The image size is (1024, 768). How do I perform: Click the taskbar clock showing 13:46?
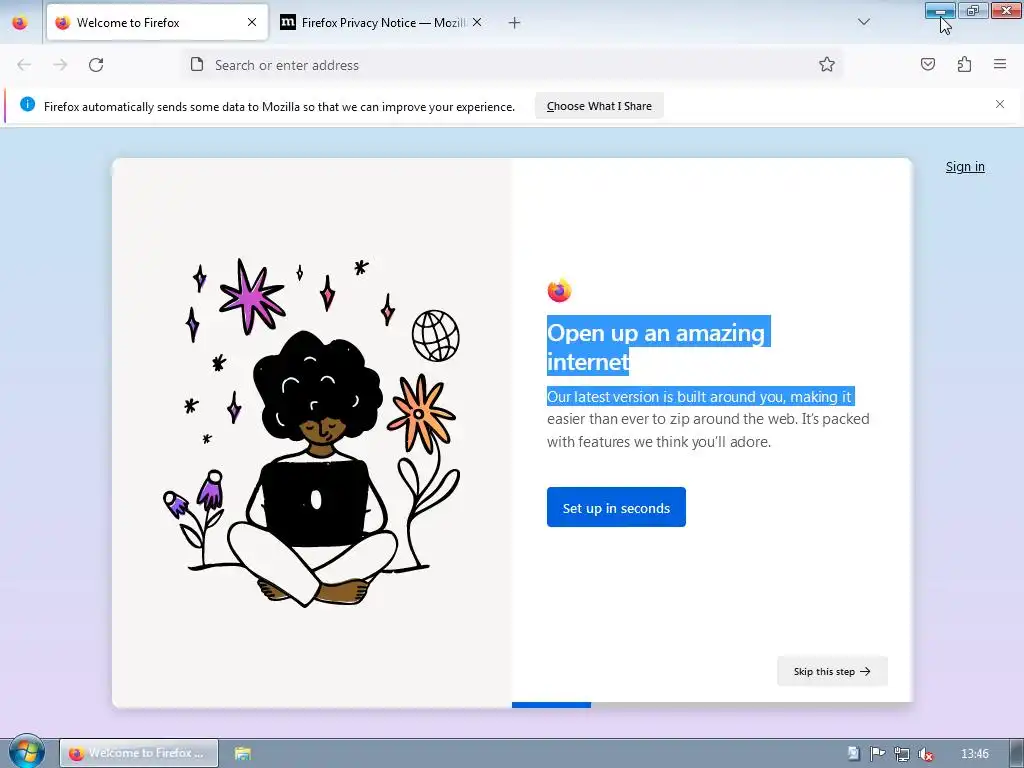point(974,754)
